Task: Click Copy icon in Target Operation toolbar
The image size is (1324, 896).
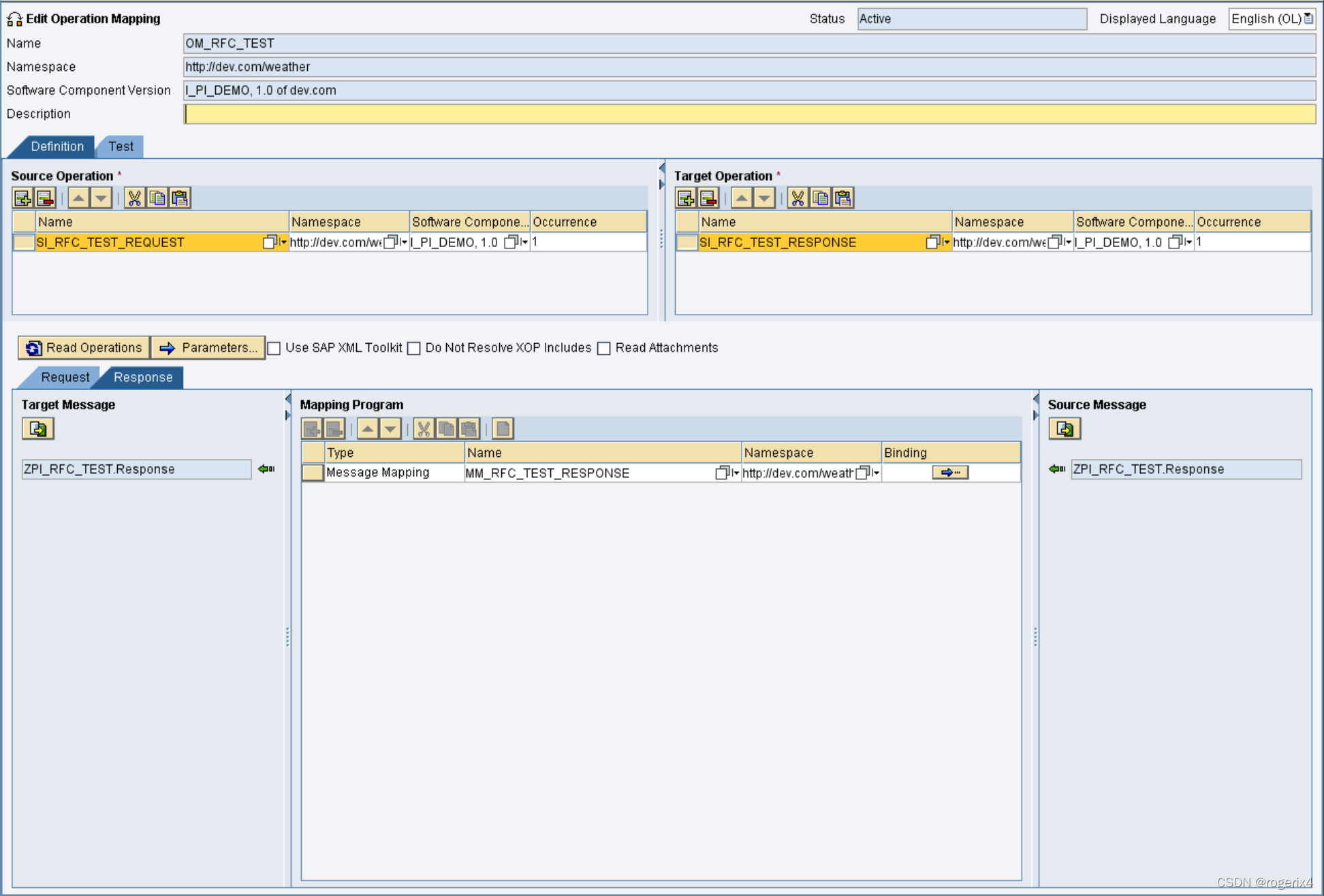Action: tap(820, 198)
